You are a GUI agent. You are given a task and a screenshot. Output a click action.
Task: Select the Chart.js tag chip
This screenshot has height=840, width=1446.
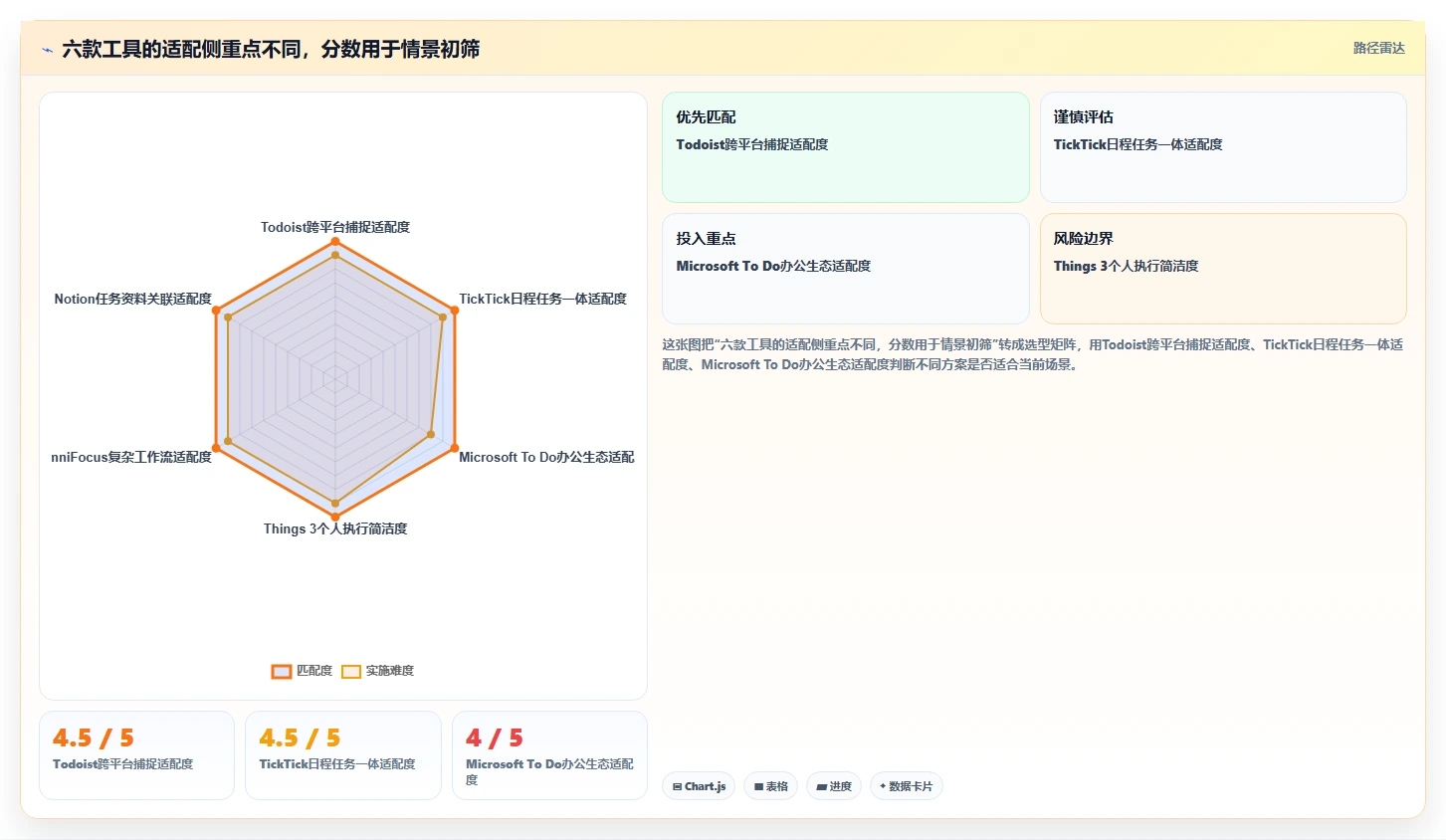tap(699, 786)
